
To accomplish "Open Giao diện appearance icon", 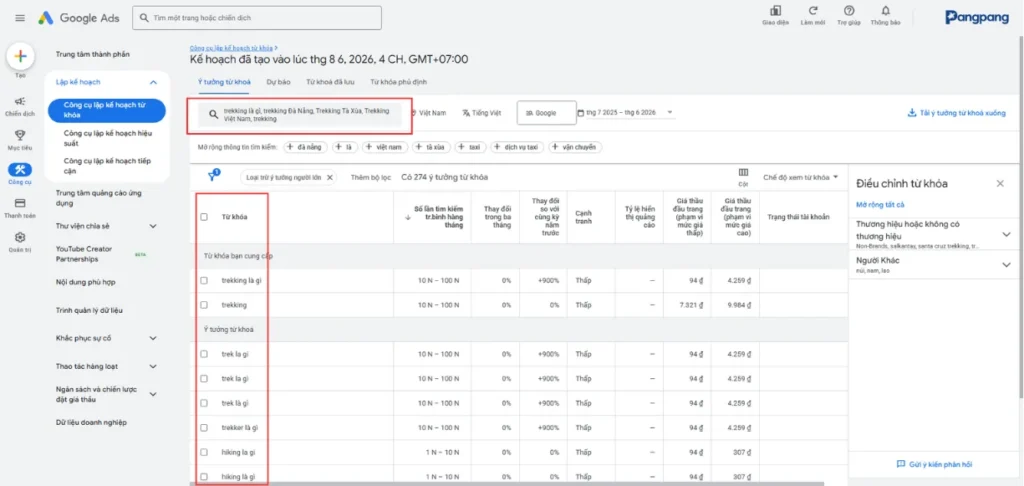I will 775,10.
